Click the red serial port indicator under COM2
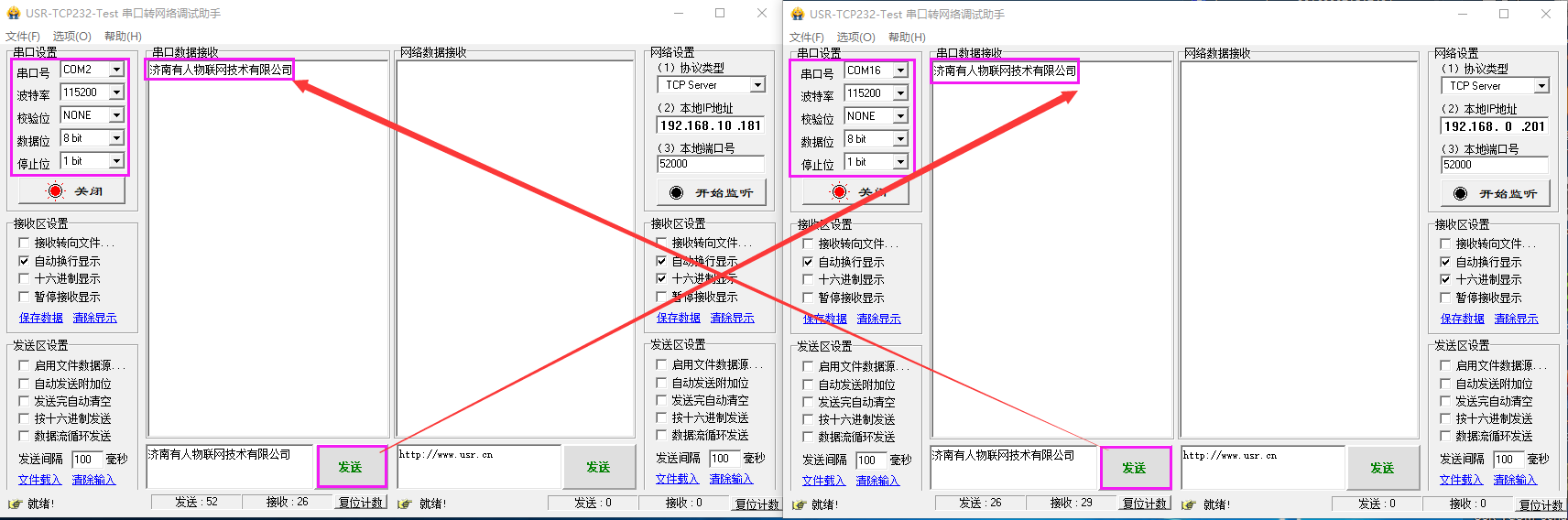Screen dimensions: 1568x520 pyautogui.click(x=56, y=190)
